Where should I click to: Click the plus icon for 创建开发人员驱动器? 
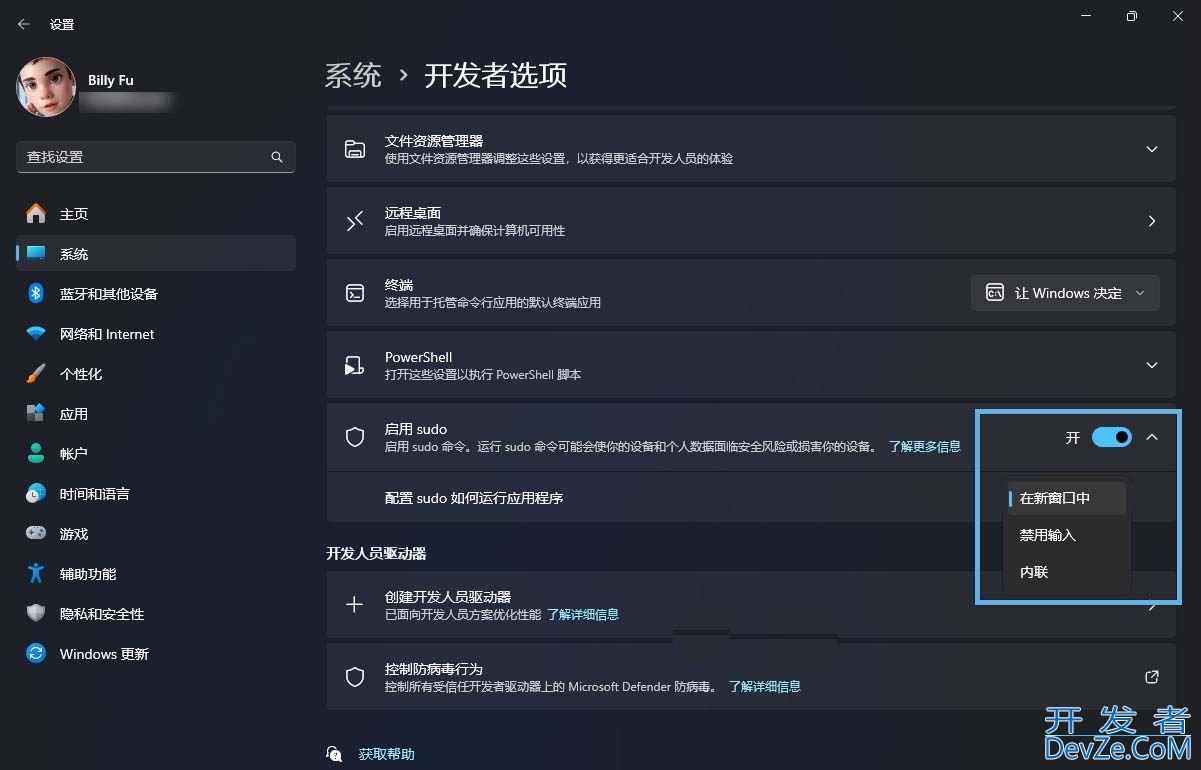(355, 605)
